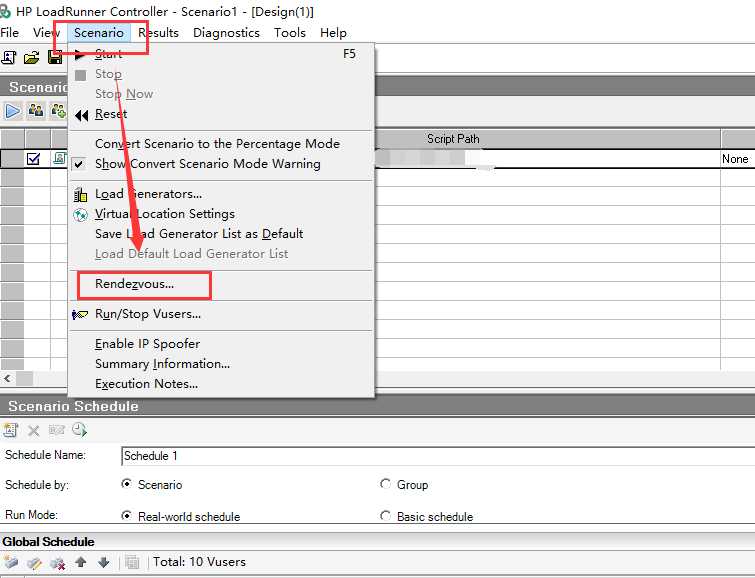The width and height of the screenshot is (755, 578).
Task: Click the Run/Stop Vusers menu icon
Action: pos(80,315)
